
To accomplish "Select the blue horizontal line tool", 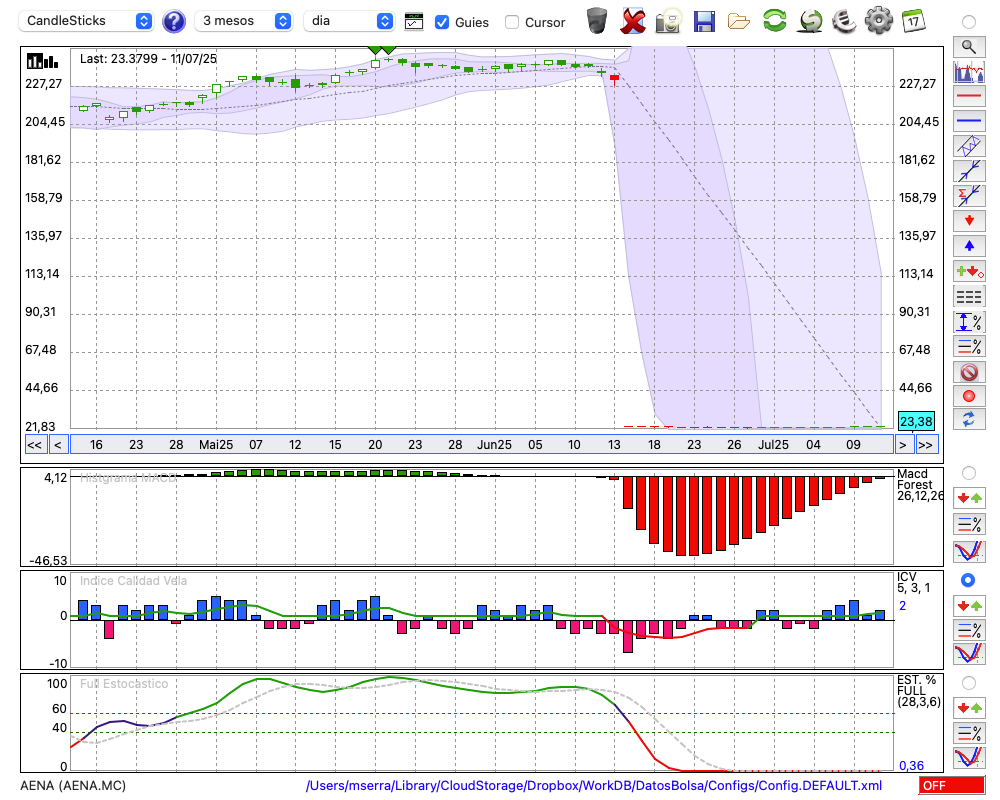I will tap(969, 121).
